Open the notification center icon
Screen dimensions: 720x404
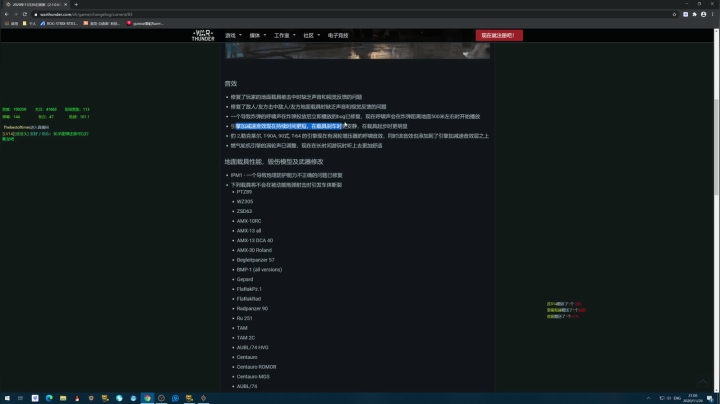click(710, 398)
